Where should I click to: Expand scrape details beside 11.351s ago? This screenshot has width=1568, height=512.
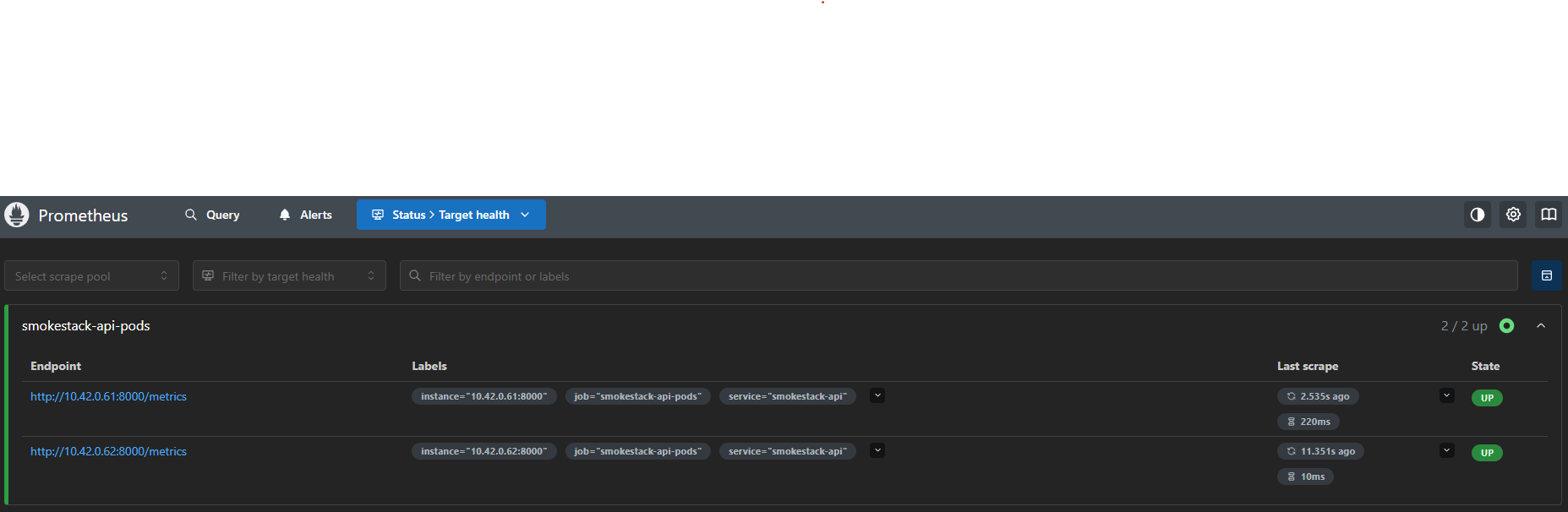click(x=1446, y=450)
